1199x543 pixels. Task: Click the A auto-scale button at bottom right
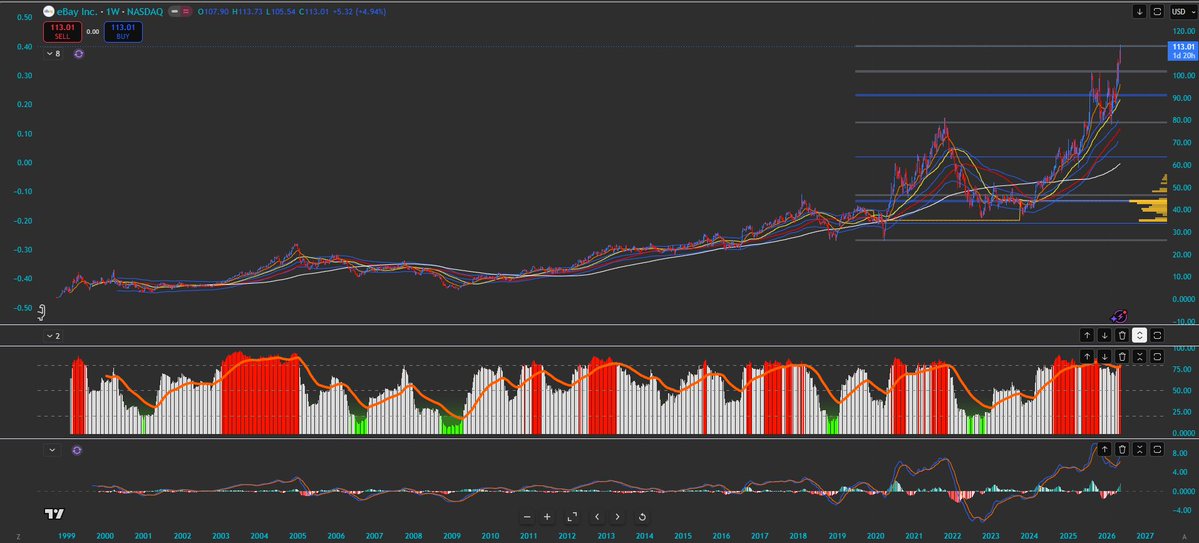[1184, 537]
